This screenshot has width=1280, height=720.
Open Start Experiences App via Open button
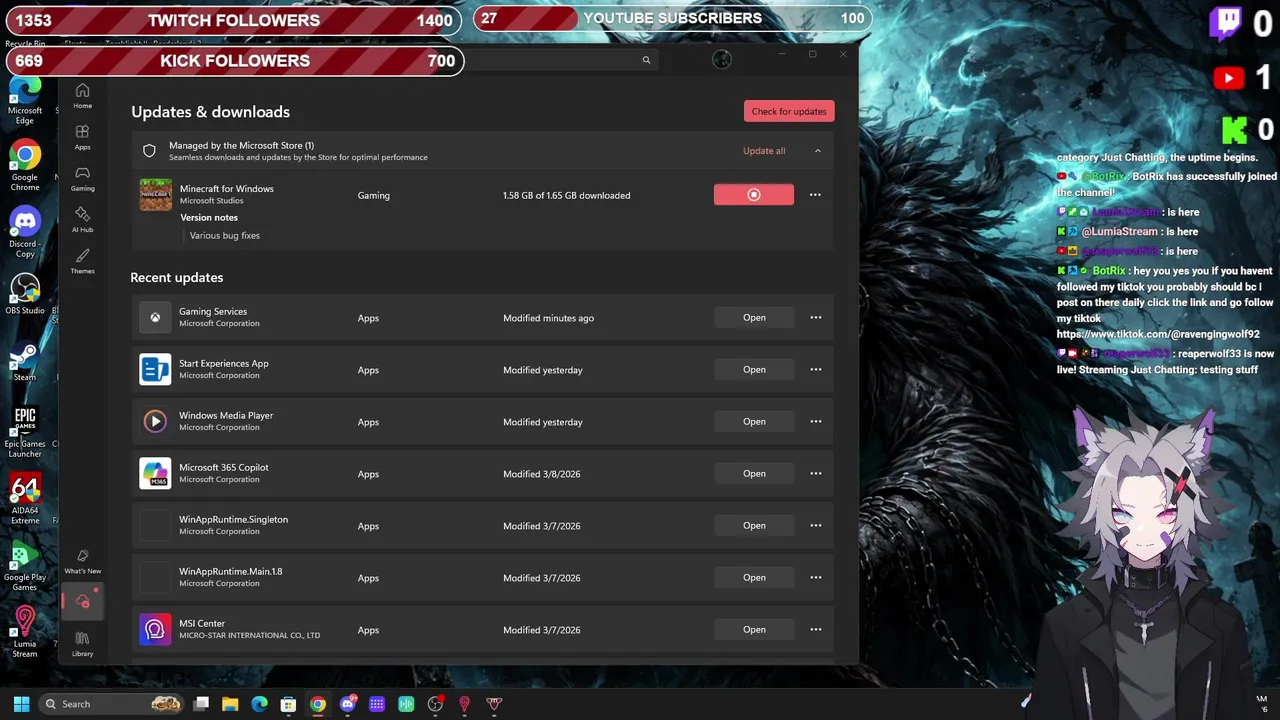click(x=754, y=370)
